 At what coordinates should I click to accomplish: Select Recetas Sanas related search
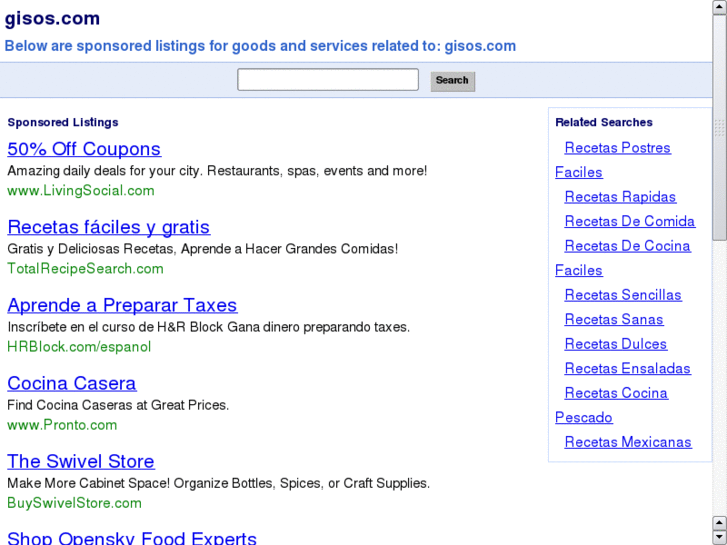614,320
